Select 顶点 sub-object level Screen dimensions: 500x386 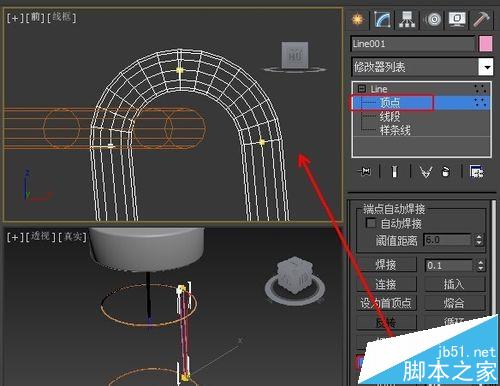[390, 103]
